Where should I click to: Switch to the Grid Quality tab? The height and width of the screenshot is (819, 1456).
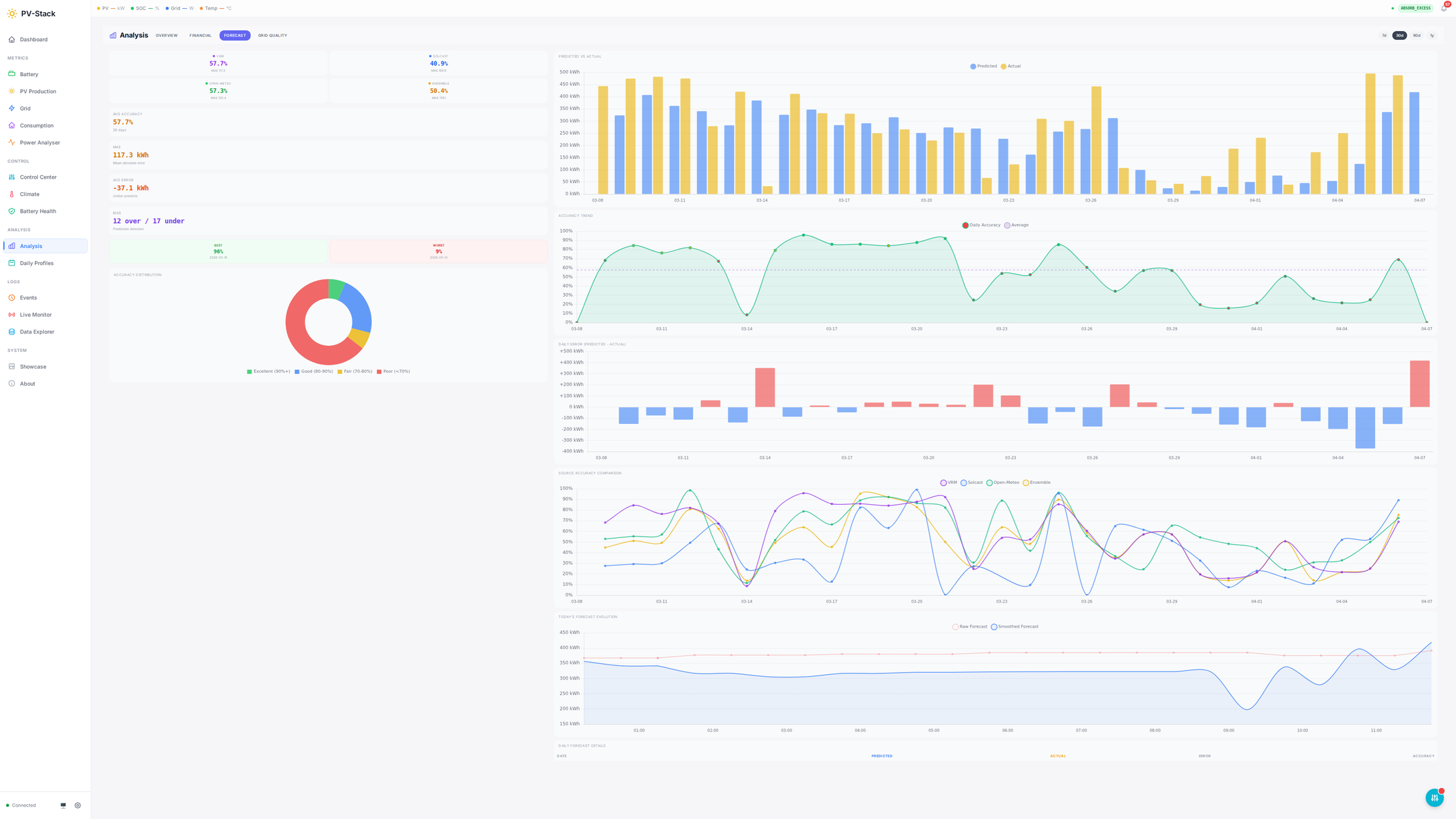tap(272, 36)
